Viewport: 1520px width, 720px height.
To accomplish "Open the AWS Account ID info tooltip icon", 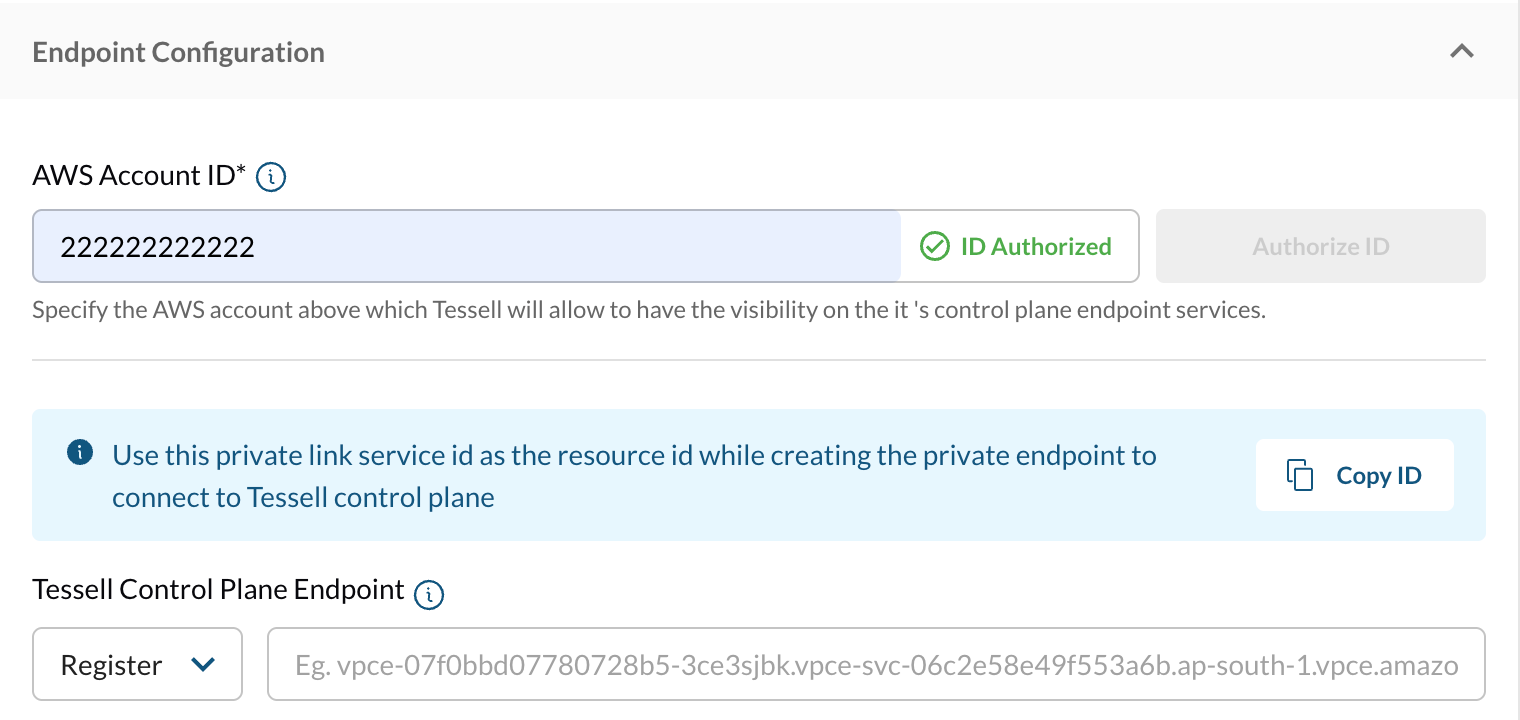I will click(x=271, y=178).
